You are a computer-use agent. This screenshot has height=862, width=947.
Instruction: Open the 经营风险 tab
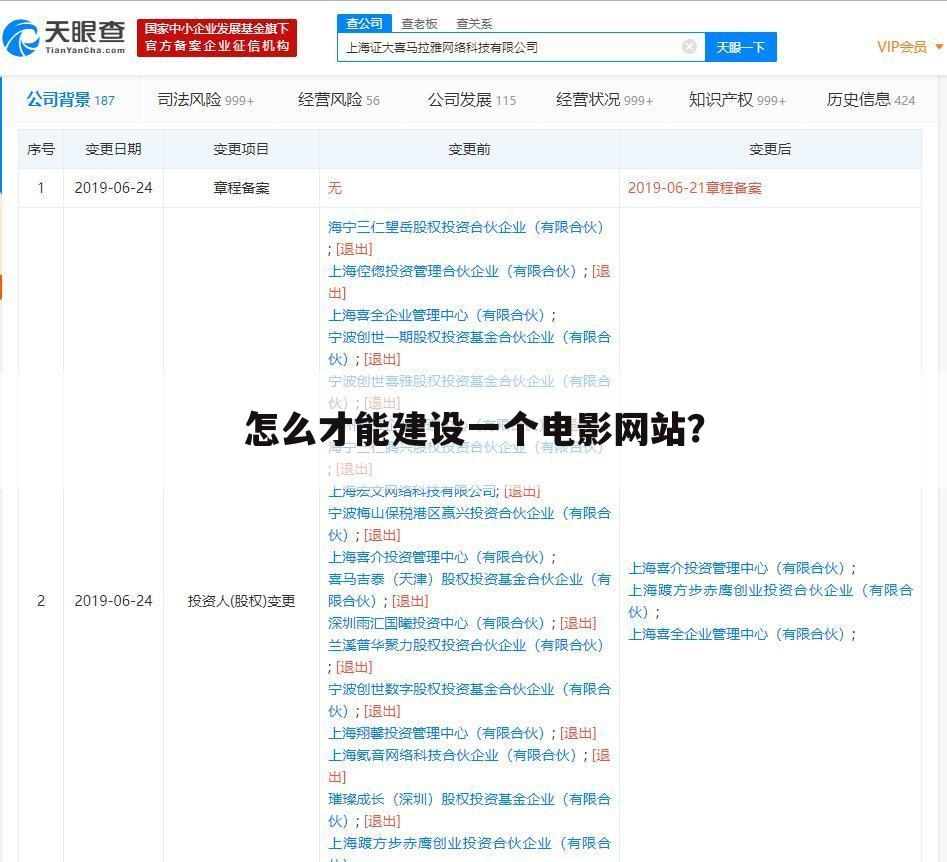339,100
